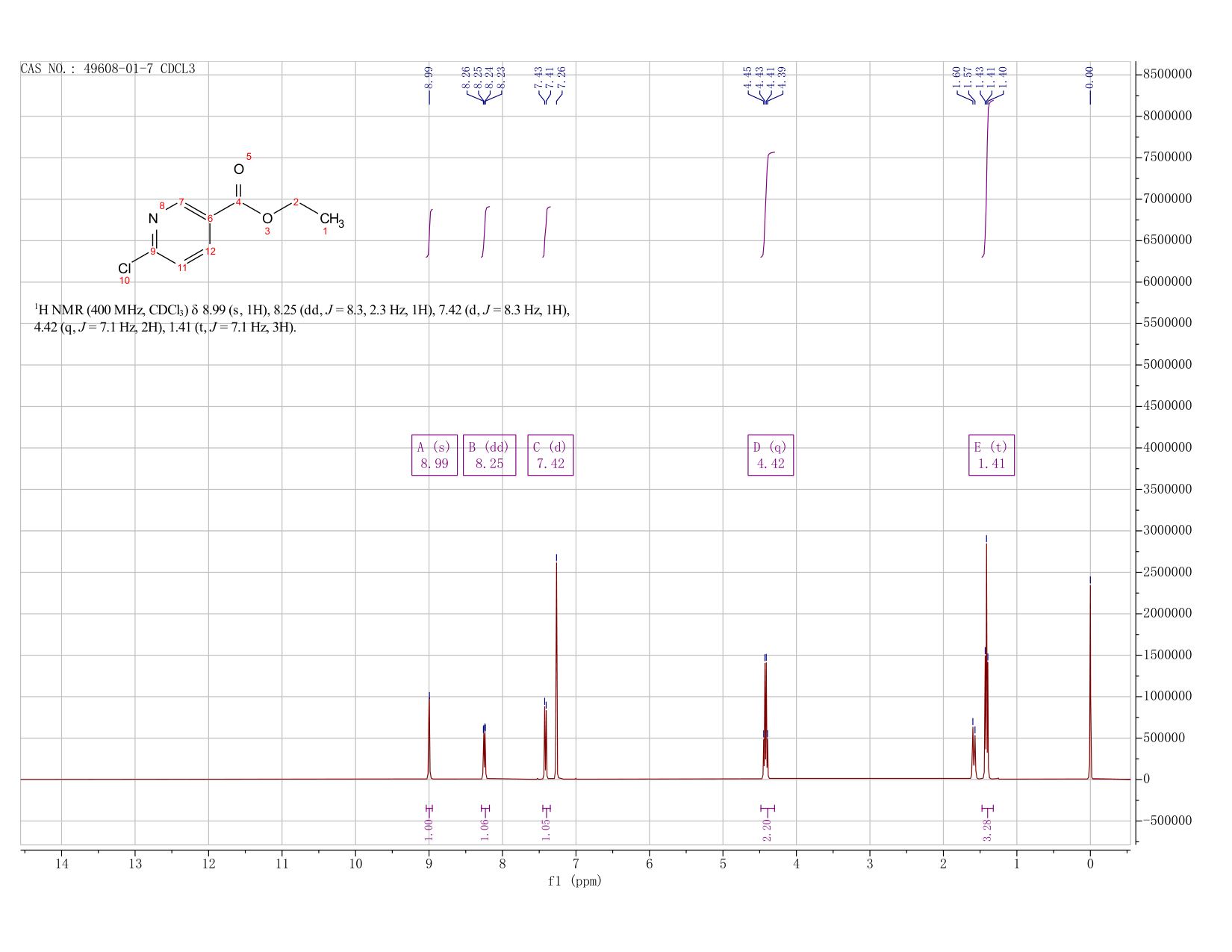
Task: Click the CAS NO. 49608-01-7 CDCL3 title
Action: (x=108, y=69)
